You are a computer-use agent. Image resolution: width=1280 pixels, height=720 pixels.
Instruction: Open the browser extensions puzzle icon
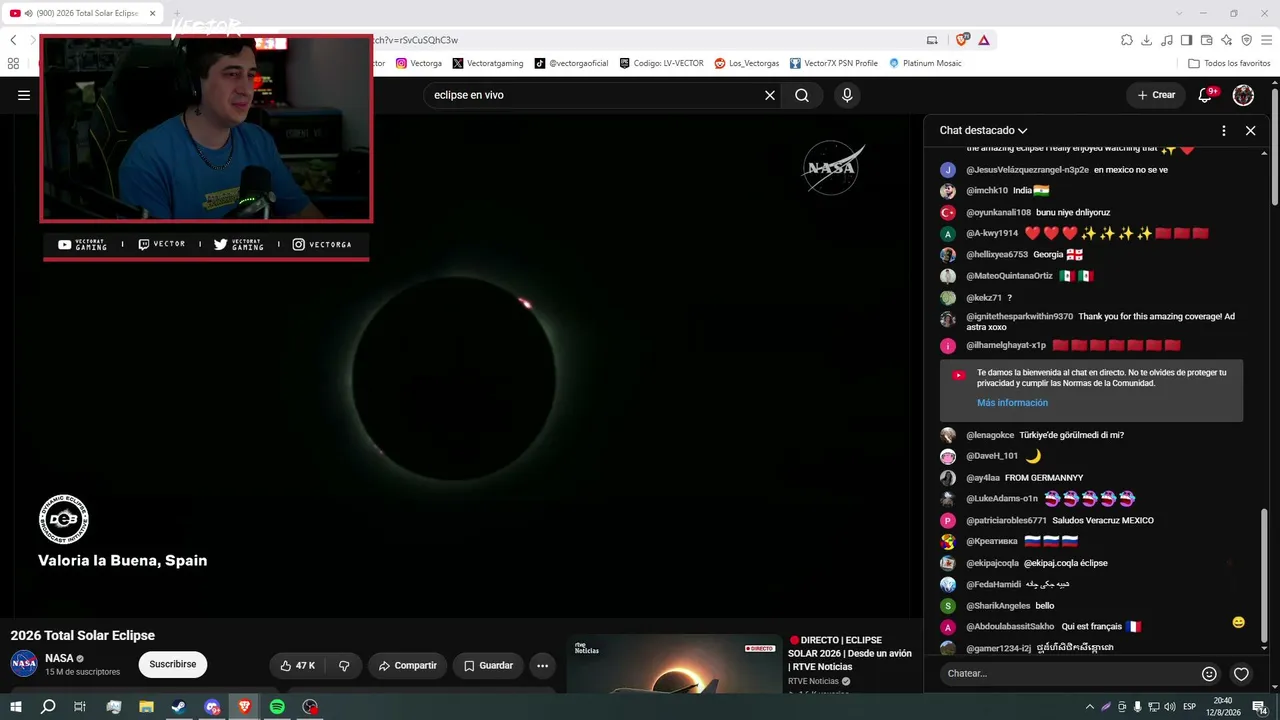tap(1127, 40)
